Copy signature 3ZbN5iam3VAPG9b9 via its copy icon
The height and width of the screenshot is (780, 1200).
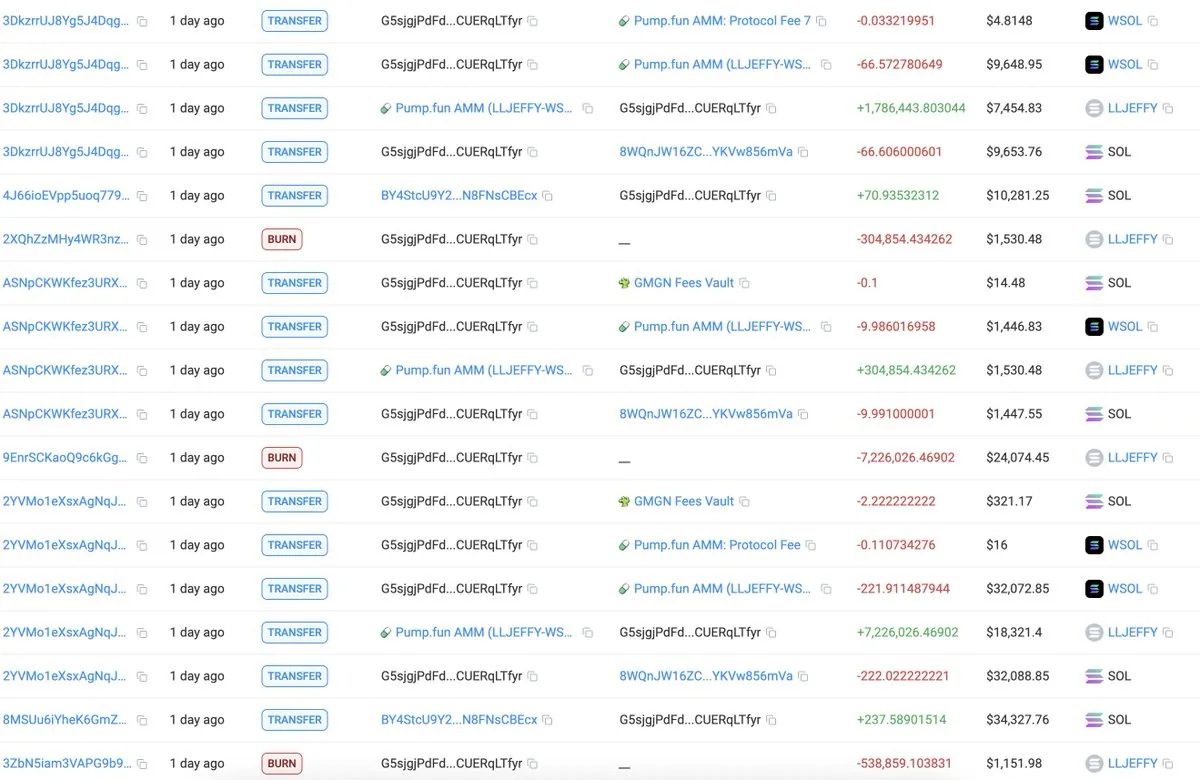[x=142, y=764]
